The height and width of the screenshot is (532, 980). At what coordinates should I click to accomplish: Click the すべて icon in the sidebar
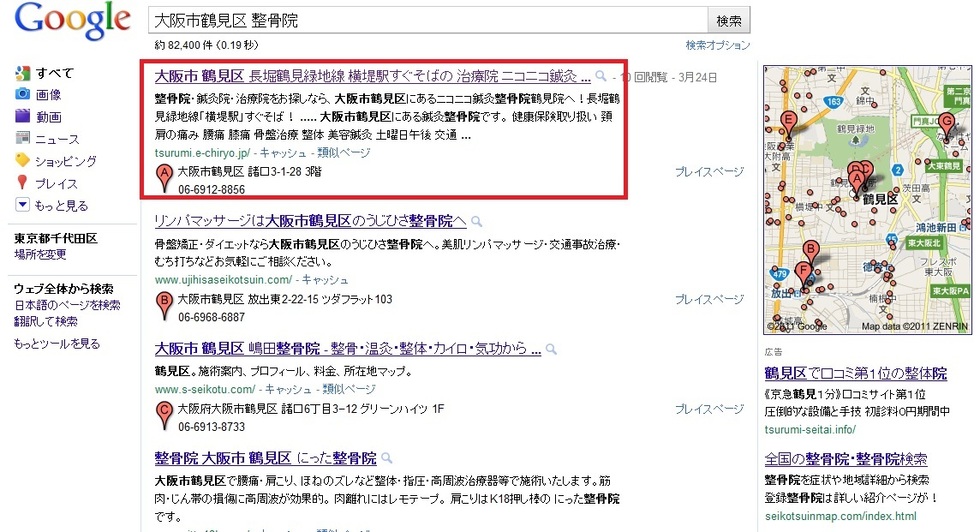point(22,73)
